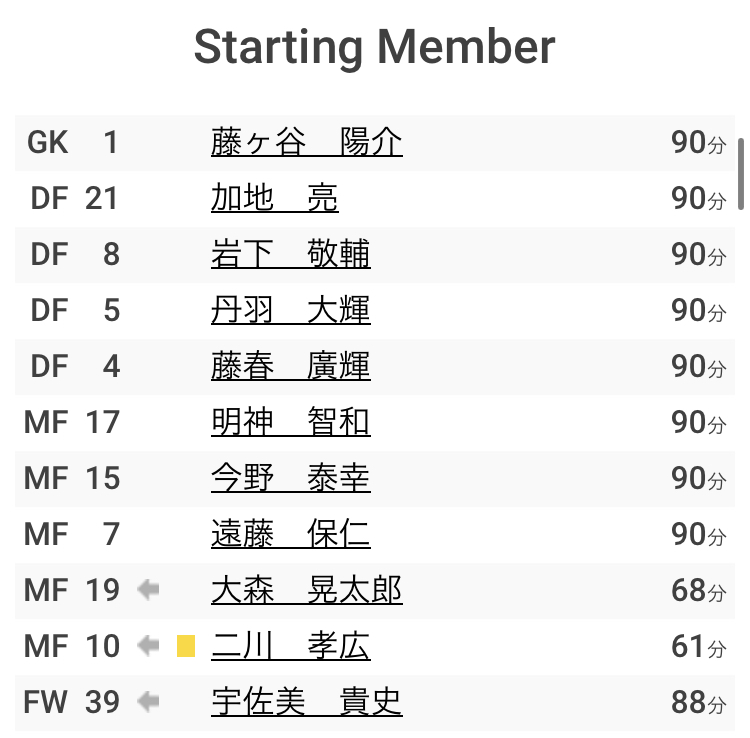The height and width of the screenshot is (738, 750).
Task: Click the 68分 playing time for 大森
Action: tap(699, 590)
